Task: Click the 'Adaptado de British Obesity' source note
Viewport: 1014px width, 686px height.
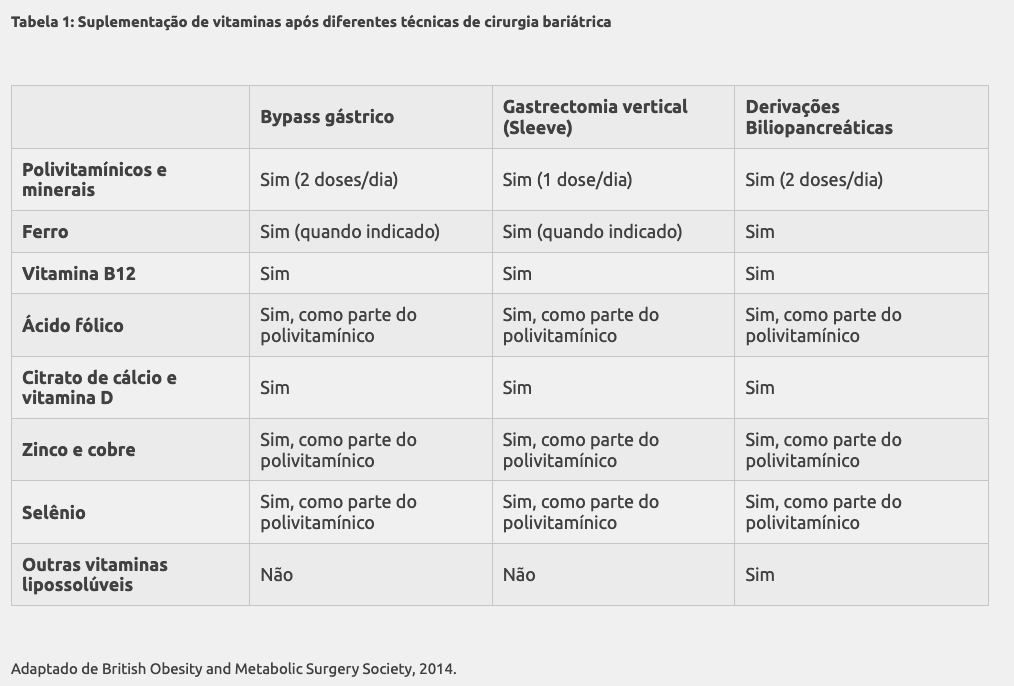Action: pyautogui.click(x=233, y=669)
